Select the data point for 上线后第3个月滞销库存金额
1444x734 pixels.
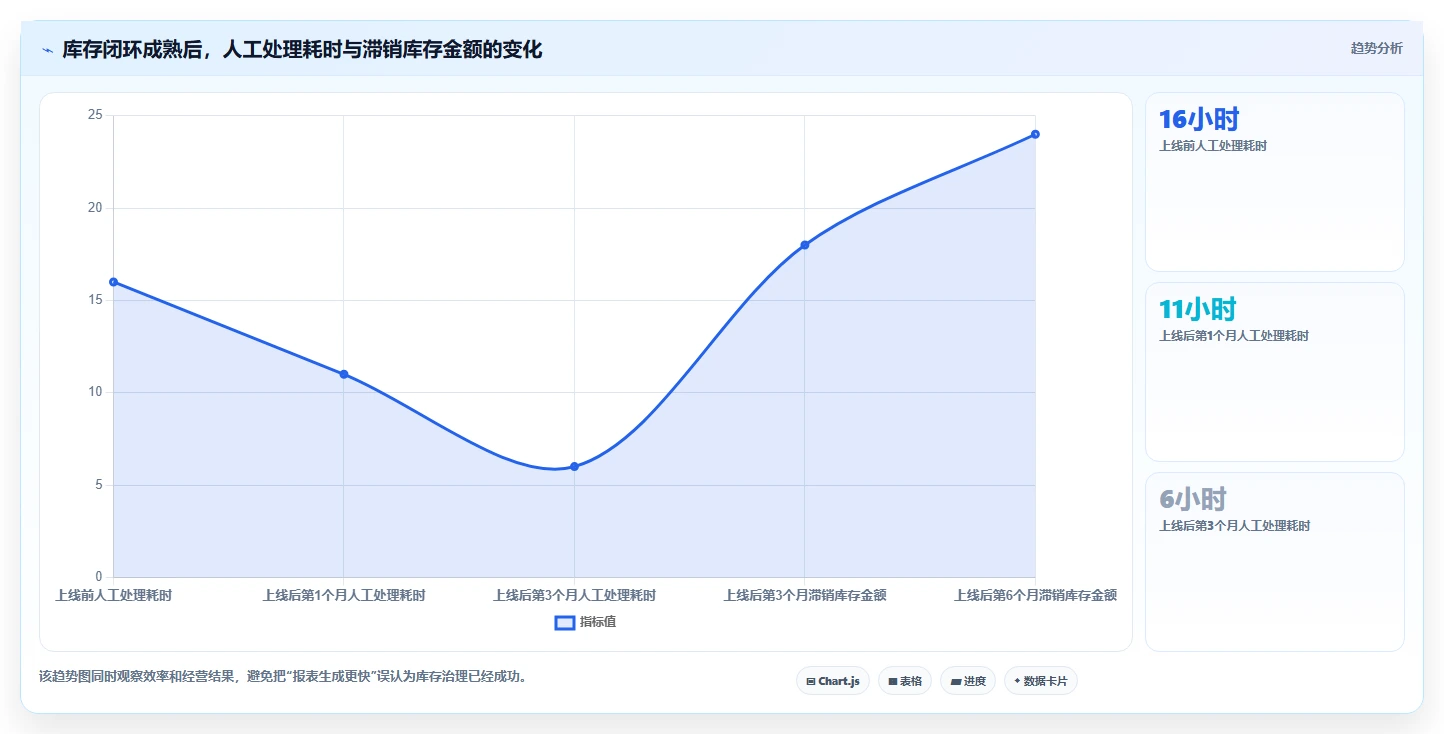coord(805,245)
